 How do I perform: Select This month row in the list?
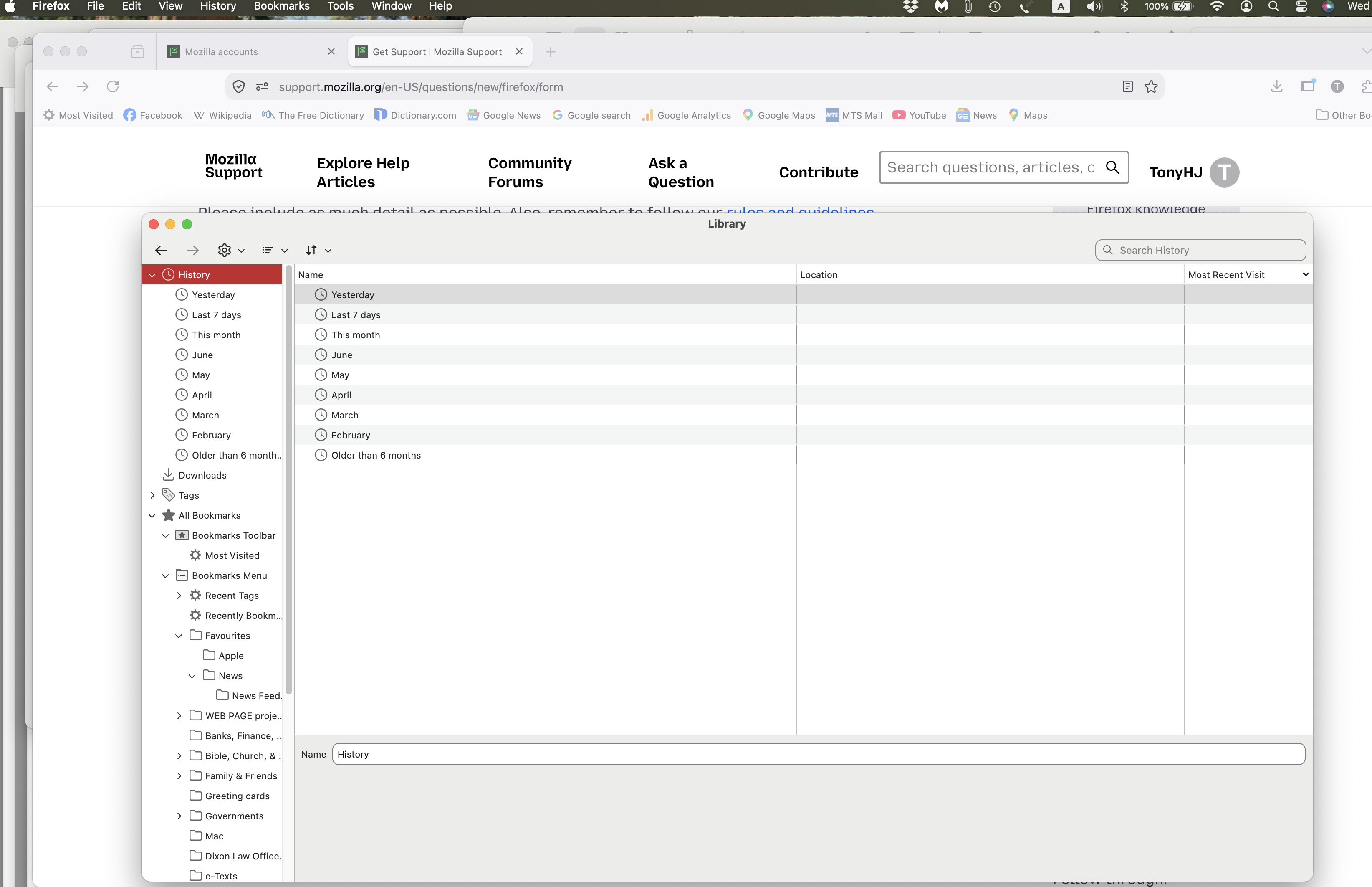pyautogui.click(x=803, y=335)
